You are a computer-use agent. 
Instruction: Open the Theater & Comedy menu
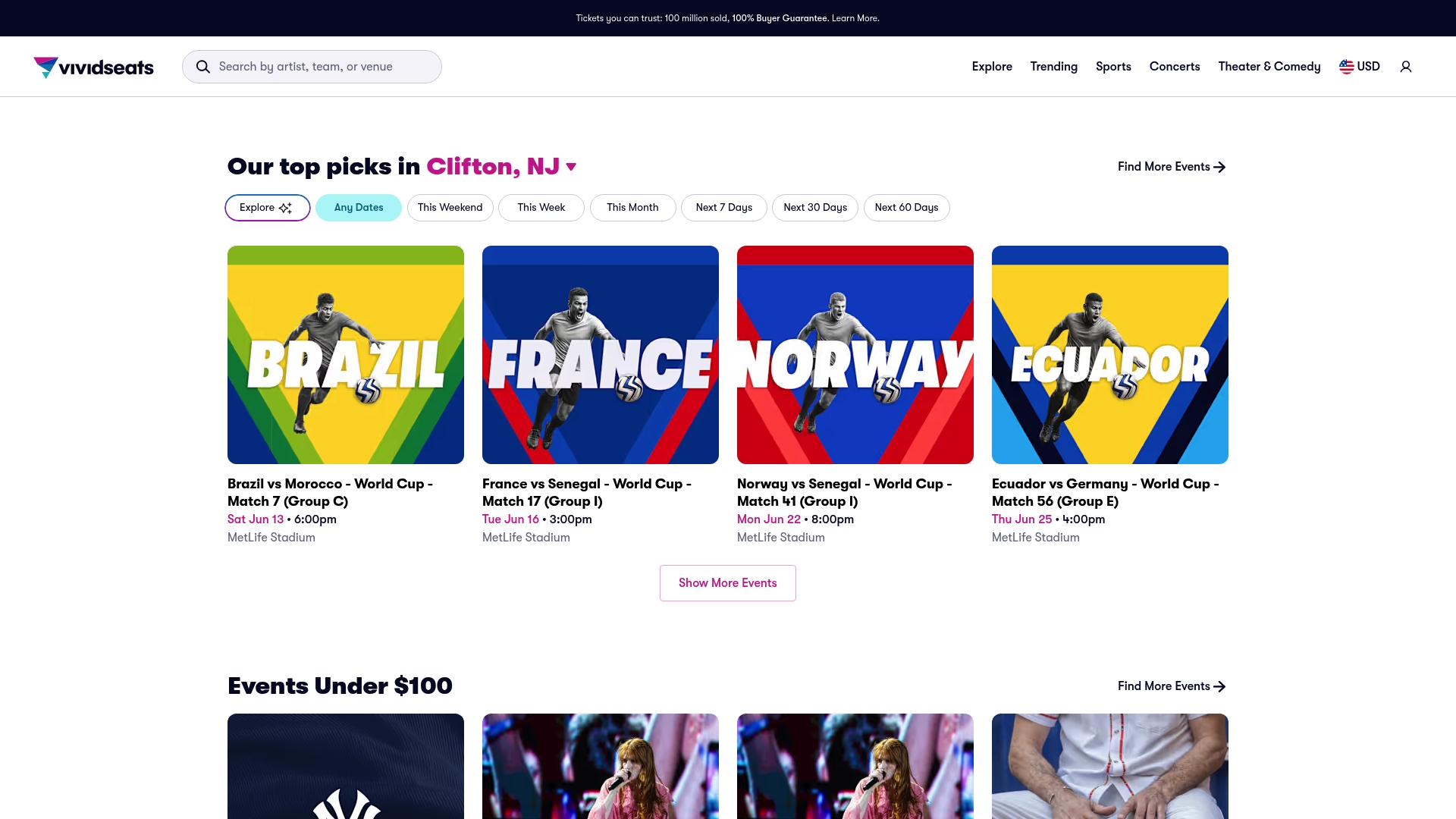coord(1269,67)
